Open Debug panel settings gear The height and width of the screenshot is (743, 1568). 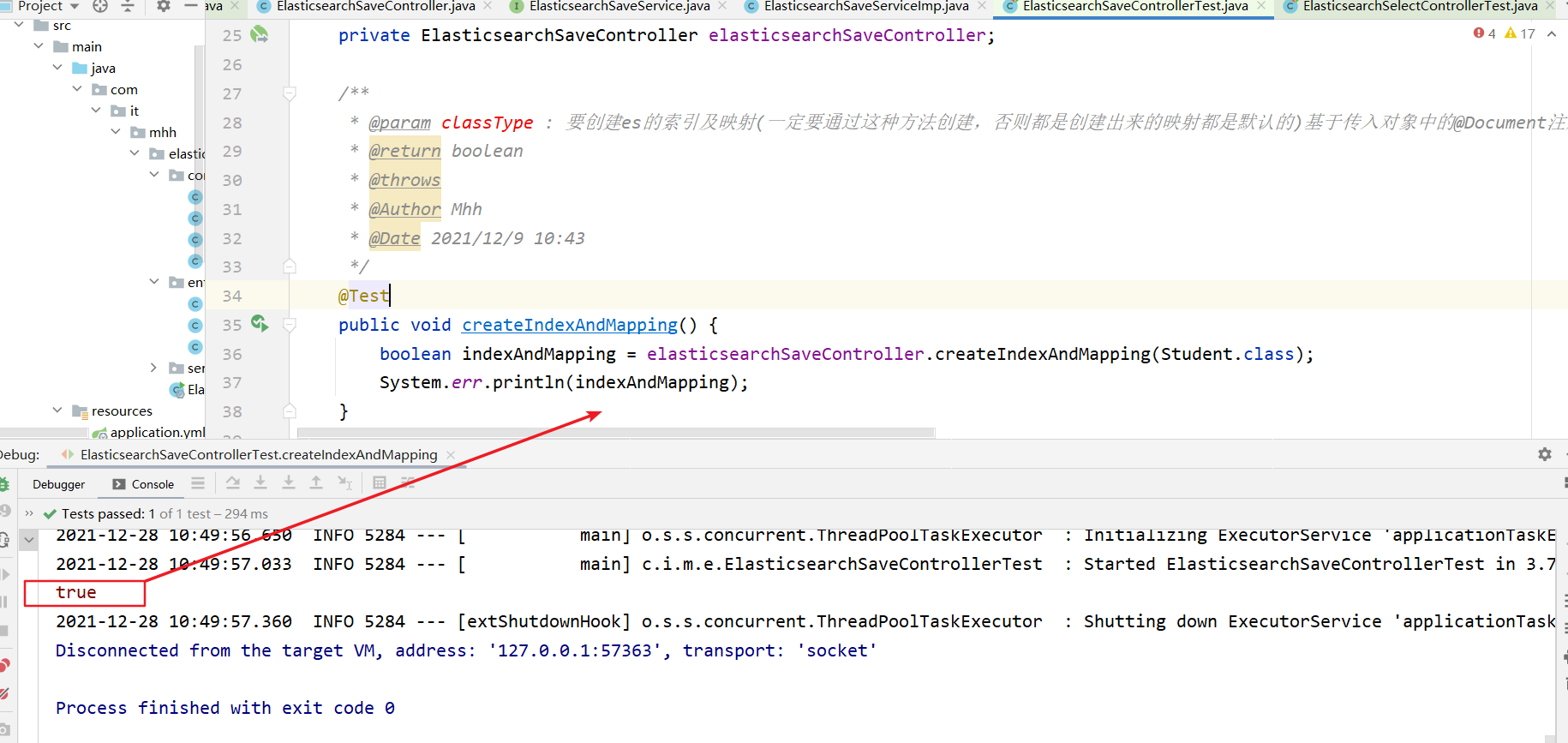tap(1545, 454)
